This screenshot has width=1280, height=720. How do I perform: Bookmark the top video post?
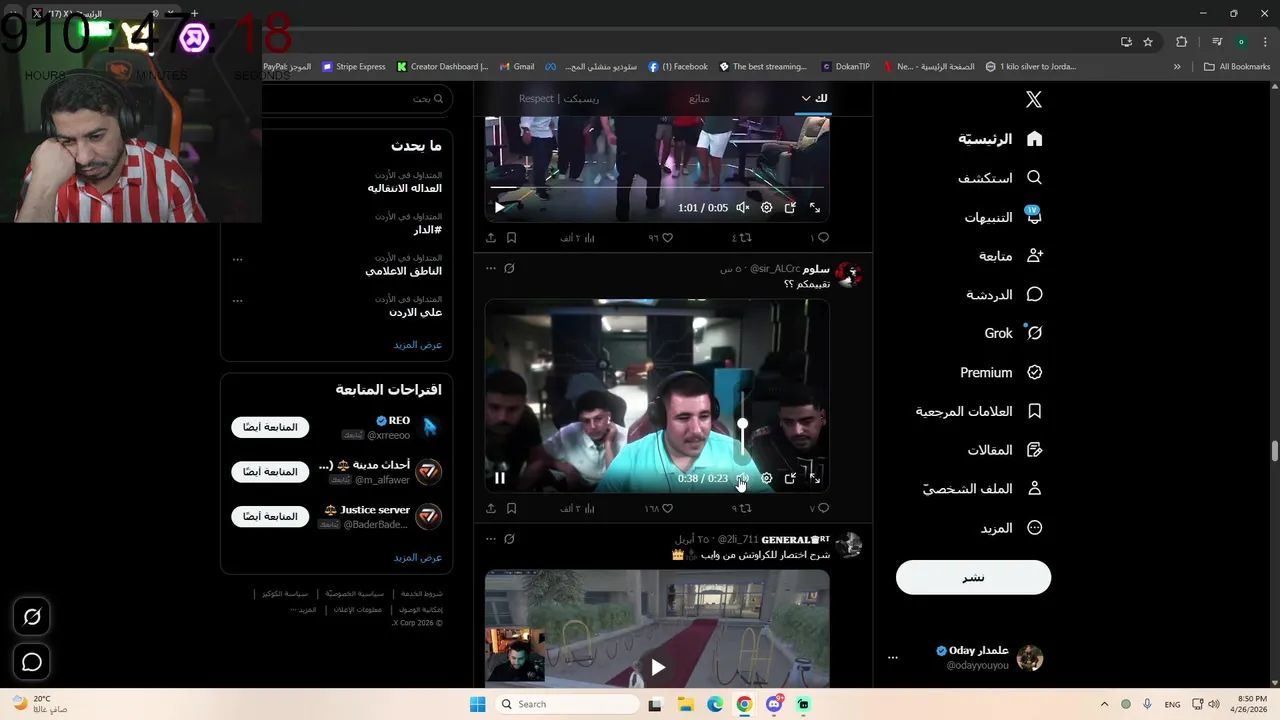[511, 238]
